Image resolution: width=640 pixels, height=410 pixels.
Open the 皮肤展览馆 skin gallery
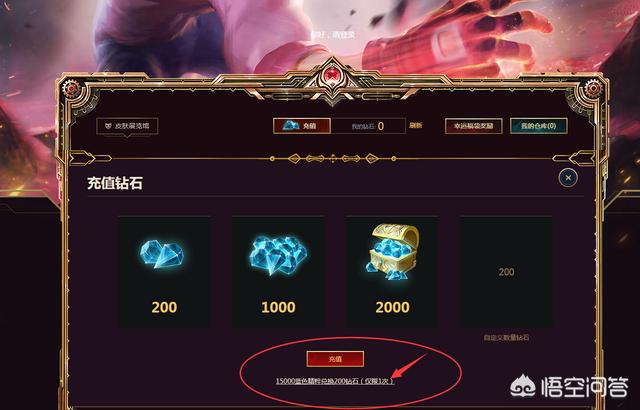point(127,126)
